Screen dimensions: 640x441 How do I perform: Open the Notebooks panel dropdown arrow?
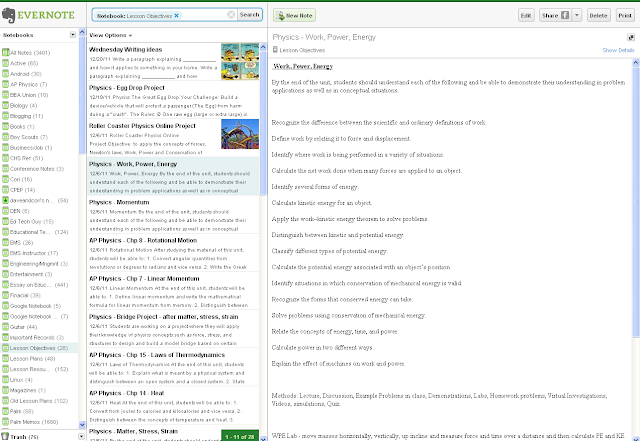[73, 35]
